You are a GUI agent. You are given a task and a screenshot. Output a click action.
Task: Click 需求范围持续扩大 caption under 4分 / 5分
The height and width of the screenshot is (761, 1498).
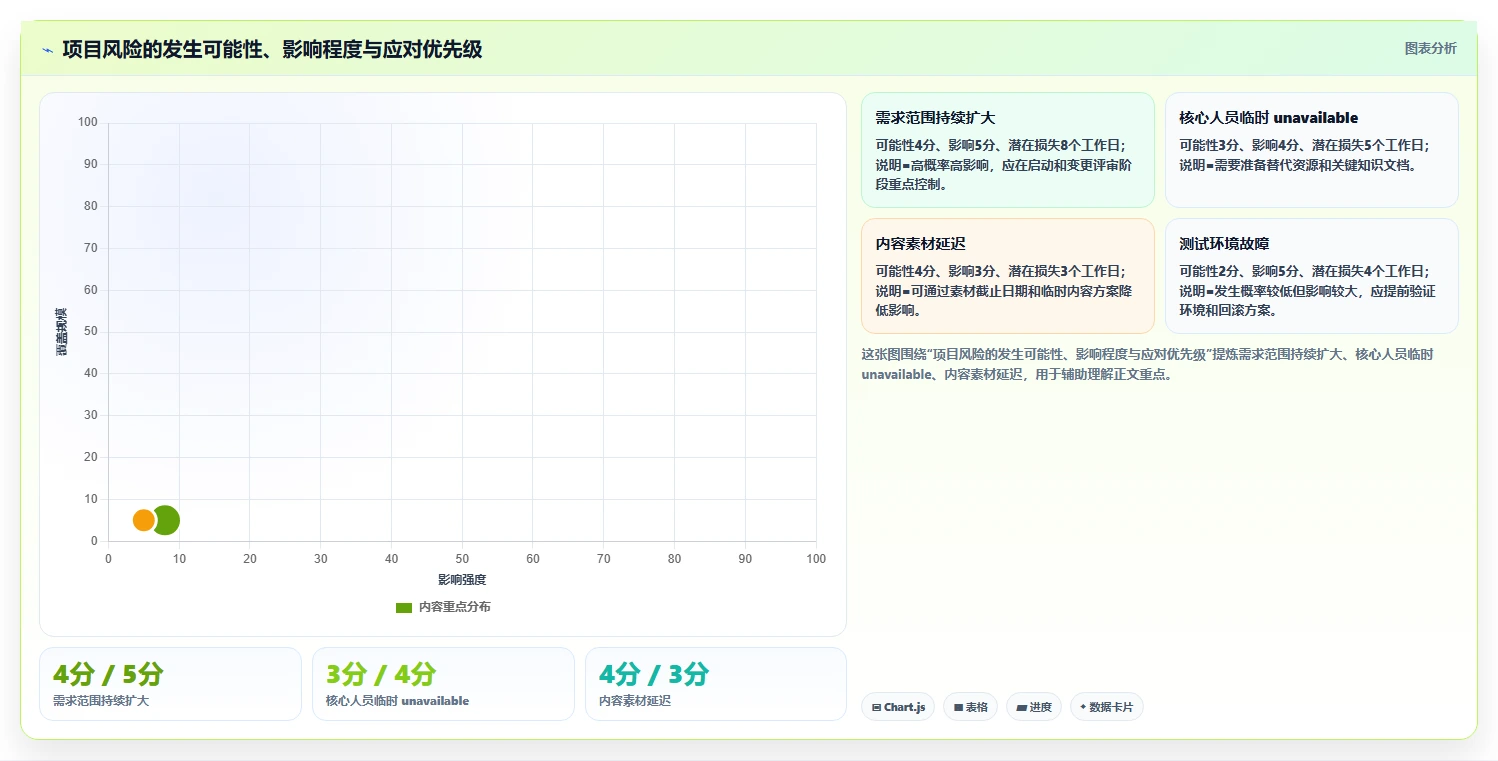click(x=101, y=701)
